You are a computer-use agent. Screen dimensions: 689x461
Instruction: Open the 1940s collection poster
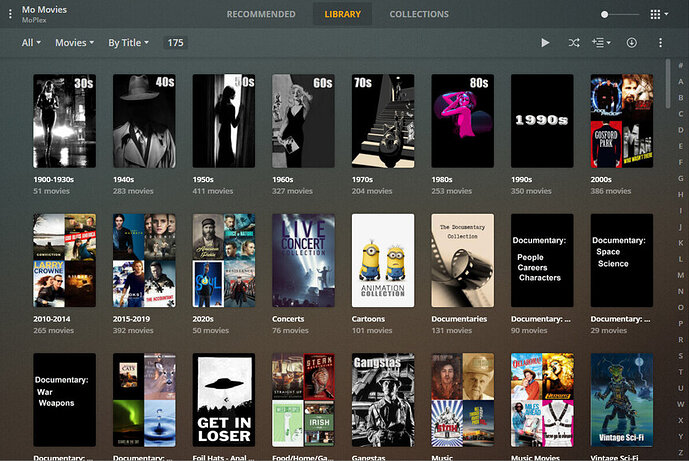tap(144, 121)
